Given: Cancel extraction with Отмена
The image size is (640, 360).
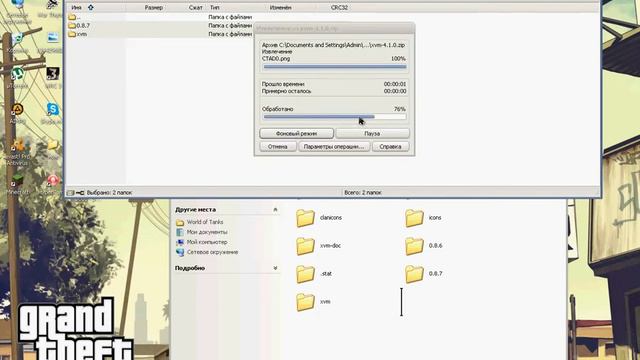Looking at the screenshot, I should click(x=278, y=147).
